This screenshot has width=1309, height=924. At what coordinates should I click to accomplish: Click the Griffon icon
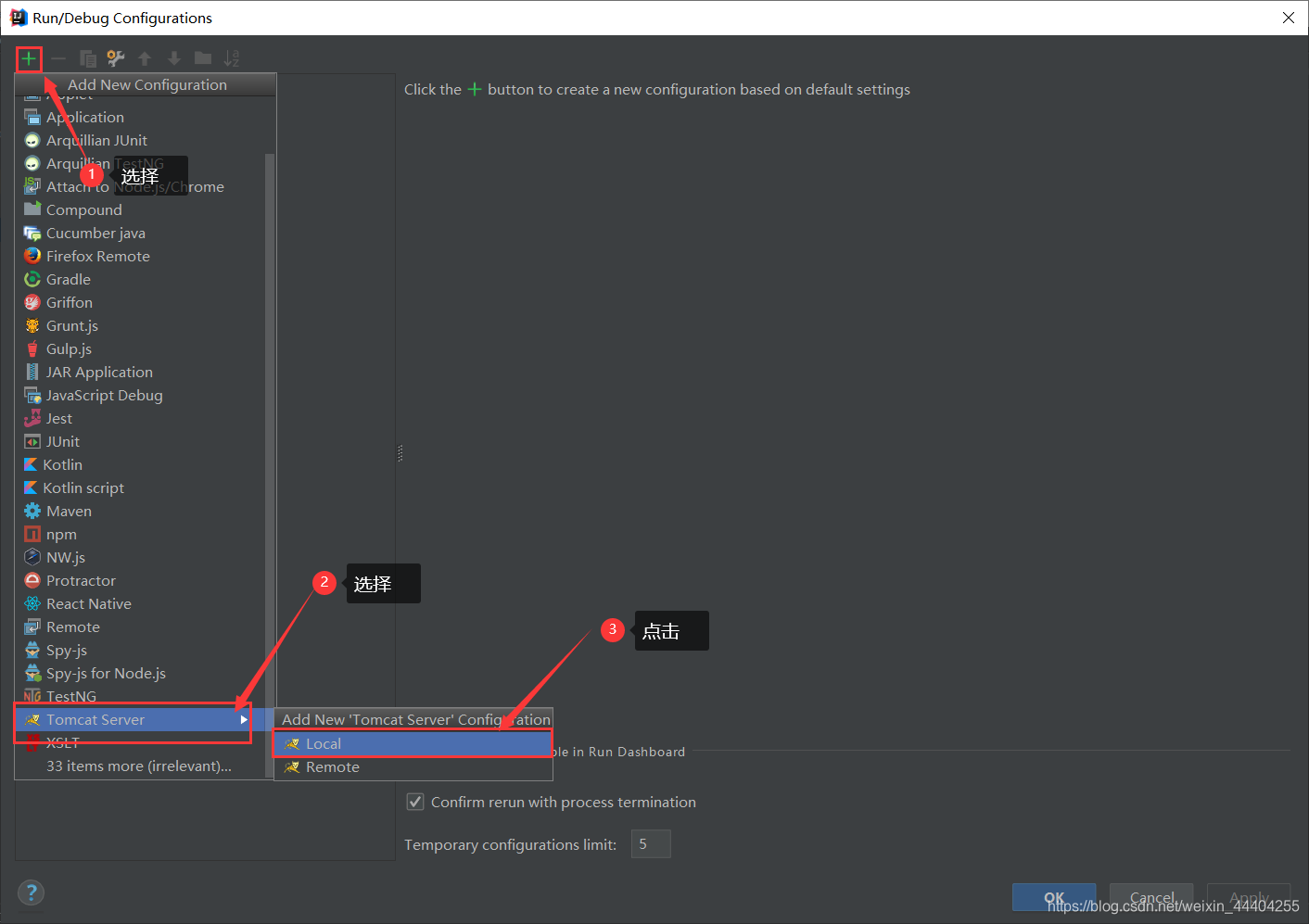coord(32,302)
